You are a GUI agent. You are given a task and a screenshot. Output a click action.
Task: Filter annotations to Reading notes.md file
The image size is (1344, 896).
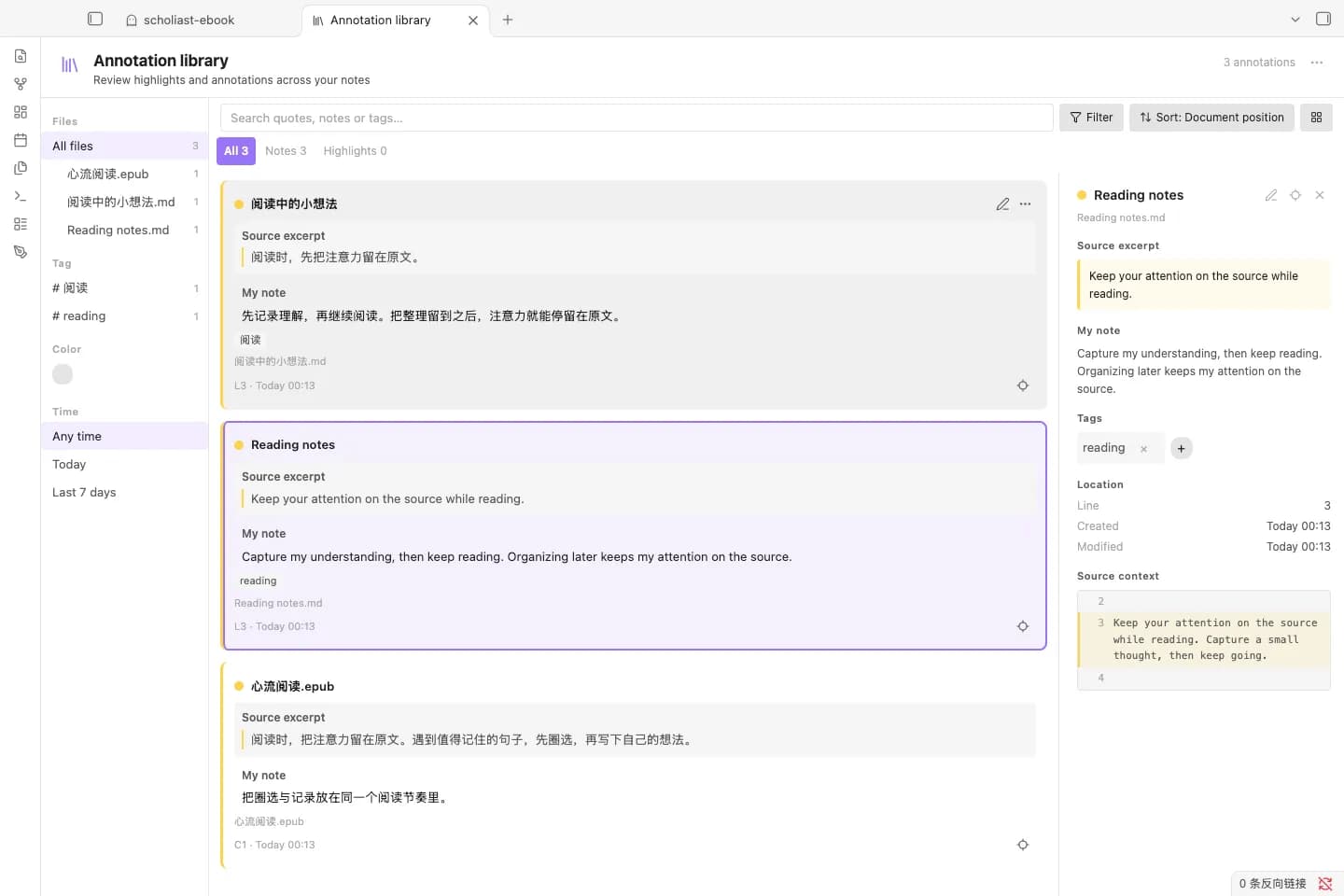pyautogui.click(x=124, y=231)
